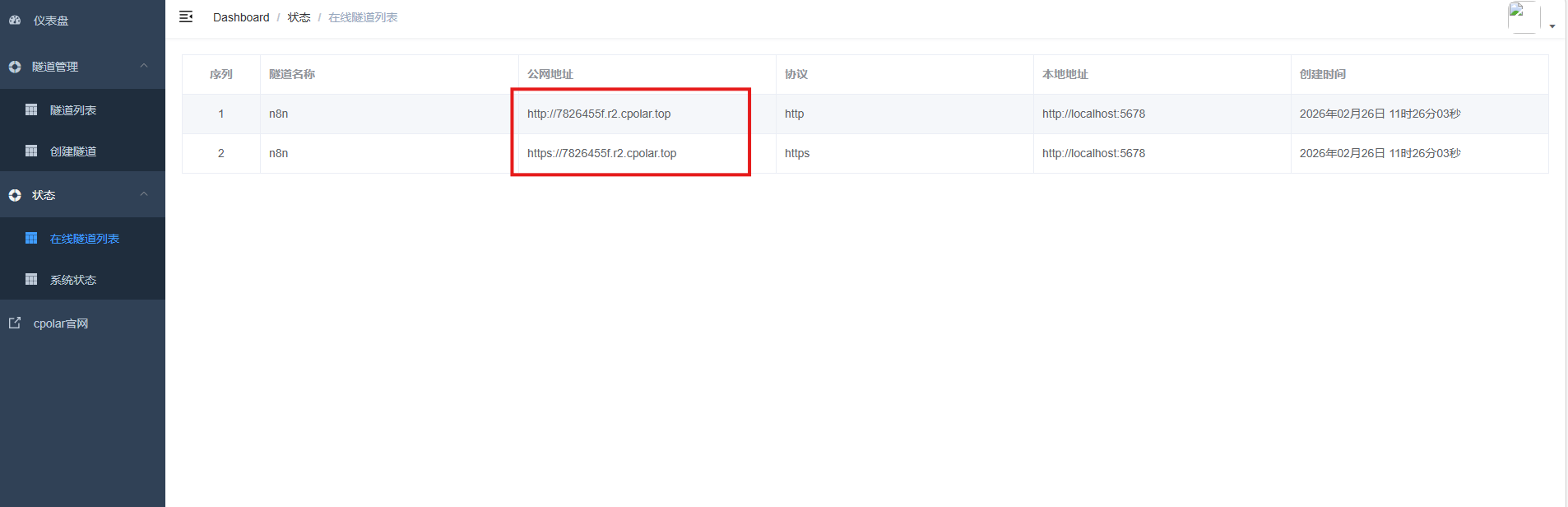Click the hamburger sidebar collapse icon

pyautogui.click(x=186, y=16)
